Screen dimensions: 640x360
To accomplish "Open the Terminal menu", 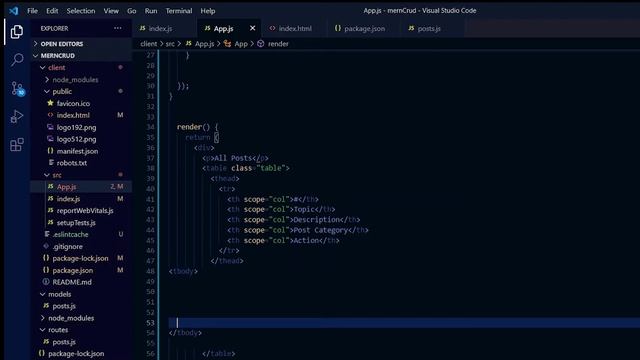I will pyautogui.click(x=179, y=11).
